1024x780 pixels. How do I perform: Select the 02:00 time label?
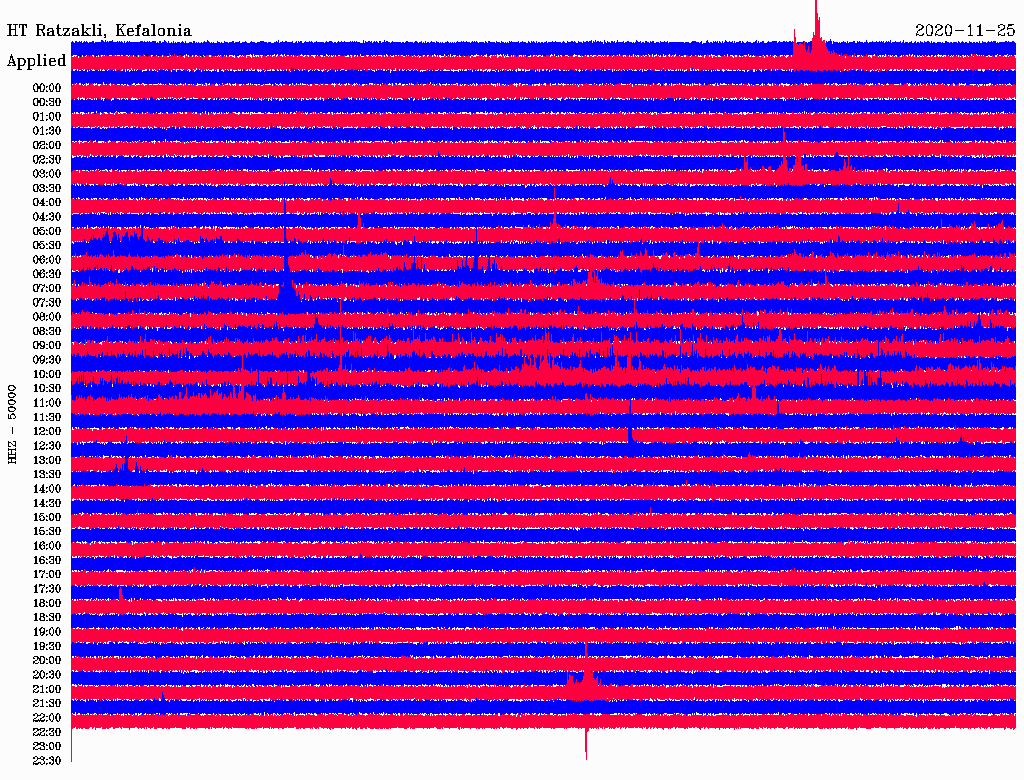coord(47,146)
